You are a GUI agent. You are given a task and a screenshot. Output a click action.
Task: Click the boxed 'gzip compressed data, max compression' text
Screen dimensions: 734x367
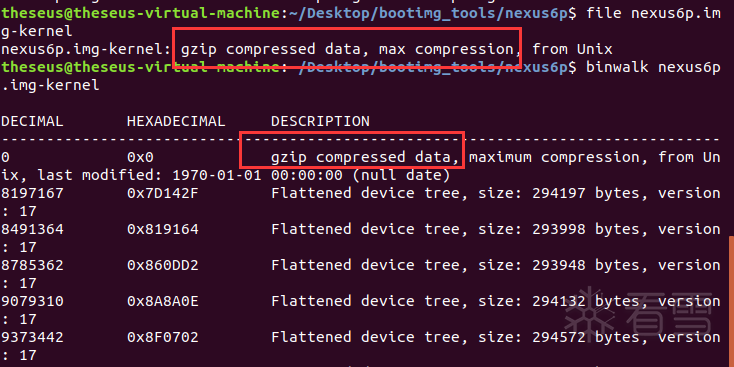pos(348,49)
